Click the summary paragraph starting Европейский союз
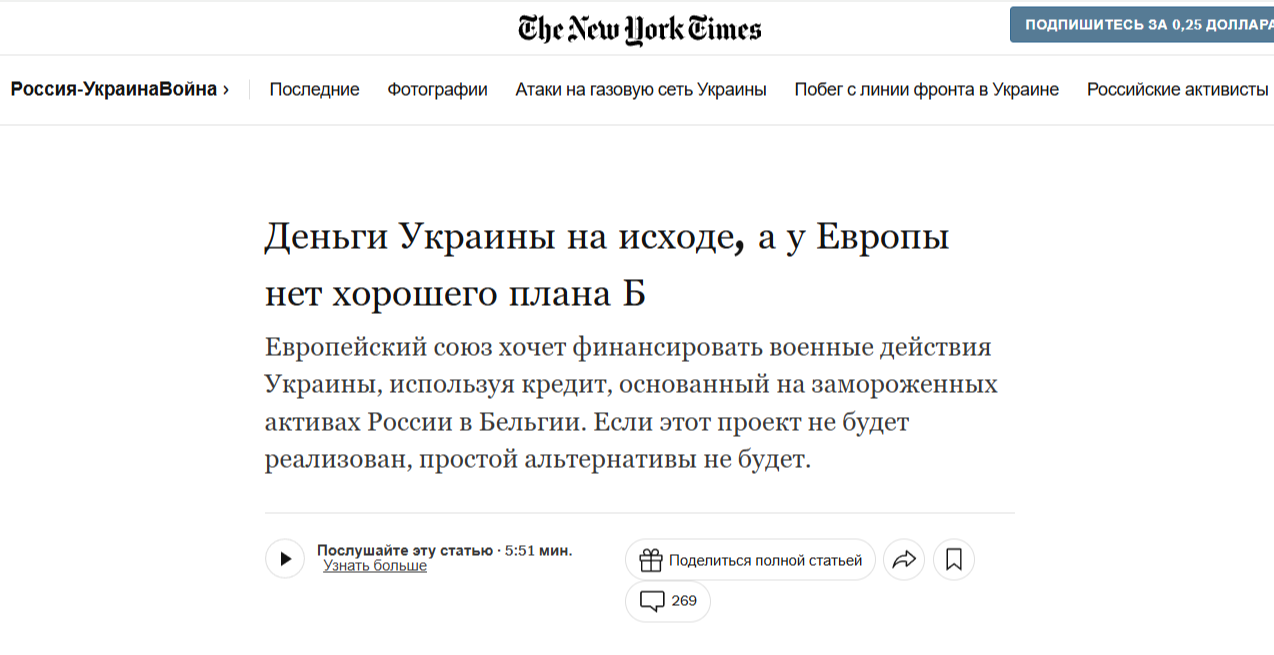The height and width of the screenshot is (655, 1274). (x=631, y=404)
